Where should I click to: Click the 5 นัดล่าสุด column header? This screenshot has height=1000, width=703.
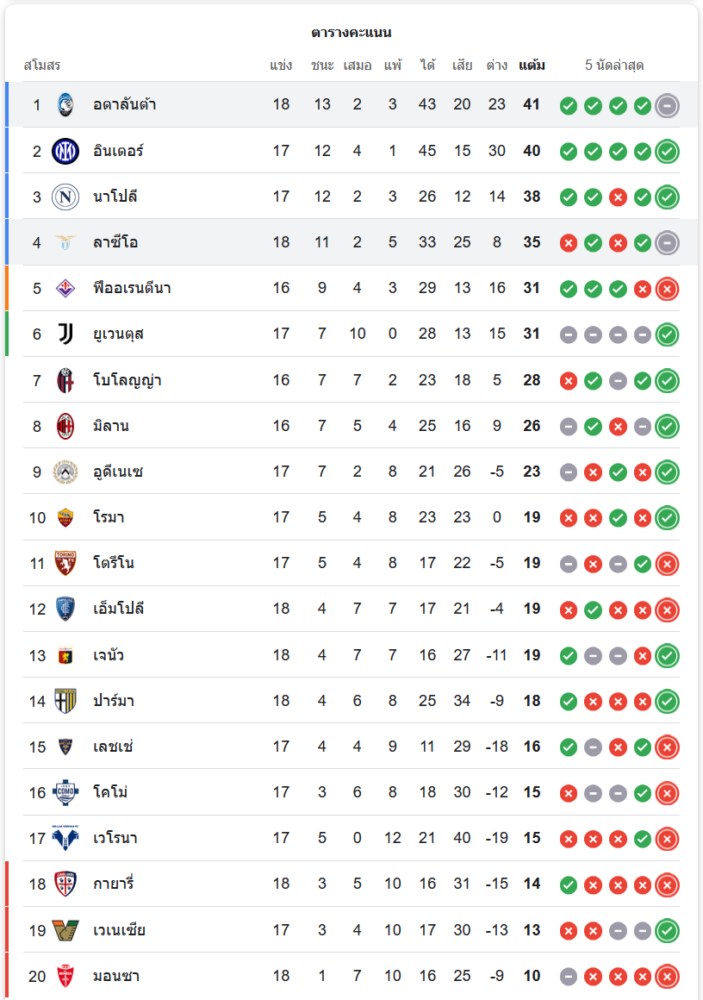(x=614, y=66)
